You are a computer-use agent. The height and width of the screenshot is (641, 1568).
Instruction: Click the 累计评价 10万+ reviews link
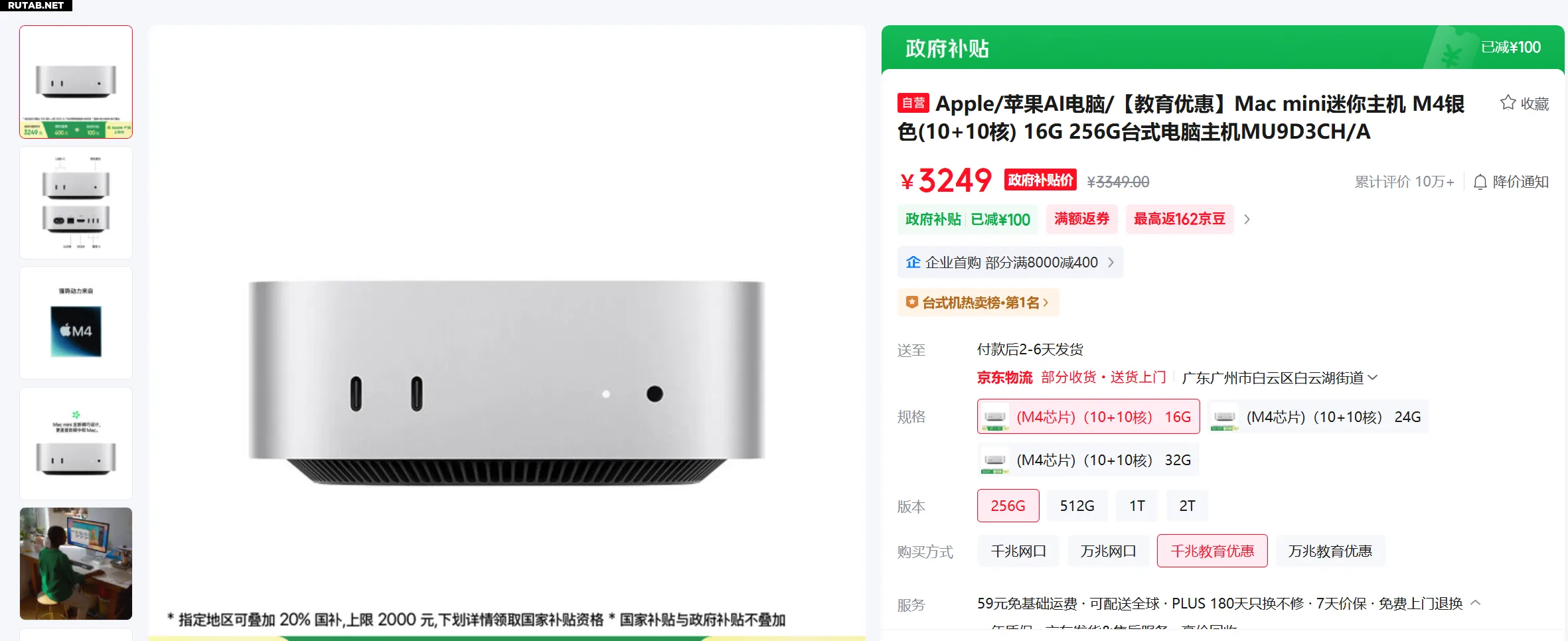point(1404,182)
